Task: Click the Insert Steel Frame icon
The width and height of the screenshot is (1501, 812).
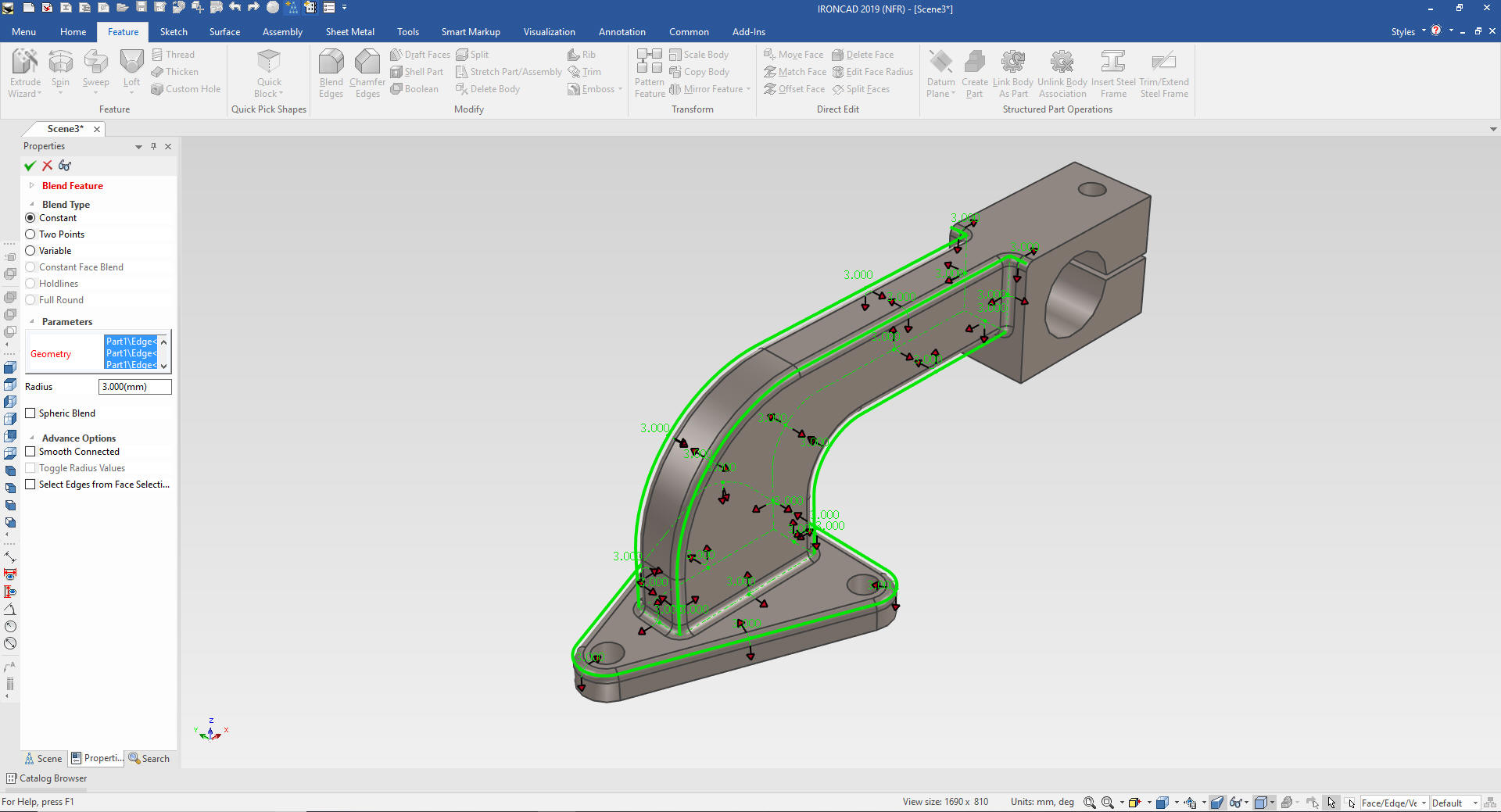Action: 1112,63
